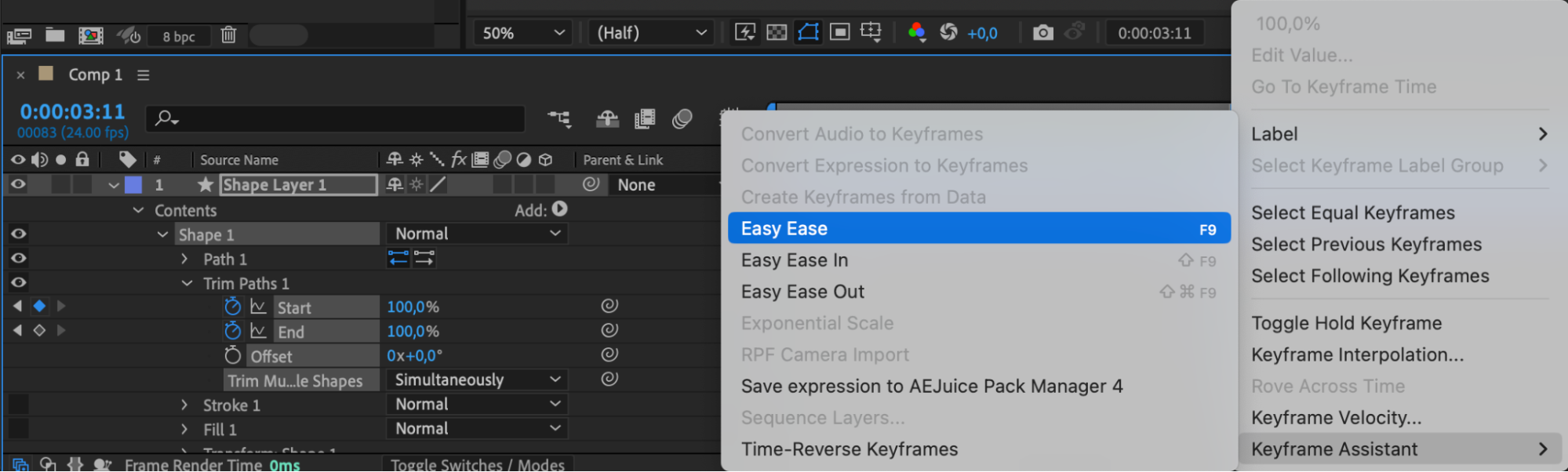Screen dimensions: 1568x472
Task: Click the reset exposure icon
Action: click(948, 32)
